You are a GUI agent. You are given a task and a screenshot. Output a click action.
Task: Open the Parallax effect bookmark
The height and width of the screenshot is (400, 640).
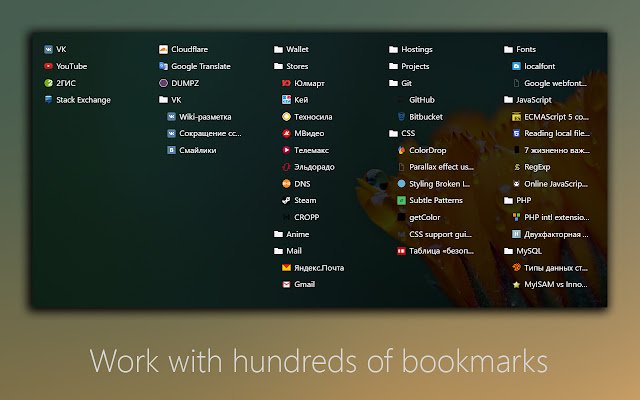click(x=436, y=167)
